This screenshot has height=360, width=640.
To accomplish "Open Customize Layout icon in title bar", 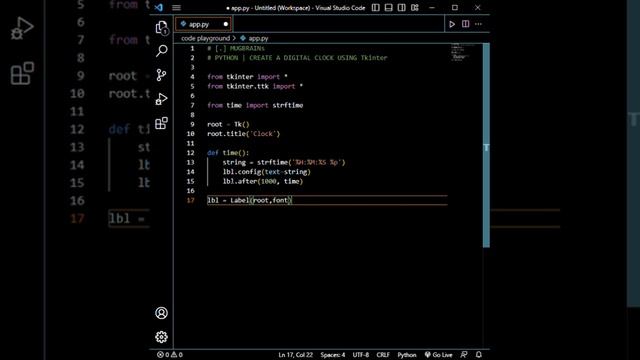I will 415,7.
